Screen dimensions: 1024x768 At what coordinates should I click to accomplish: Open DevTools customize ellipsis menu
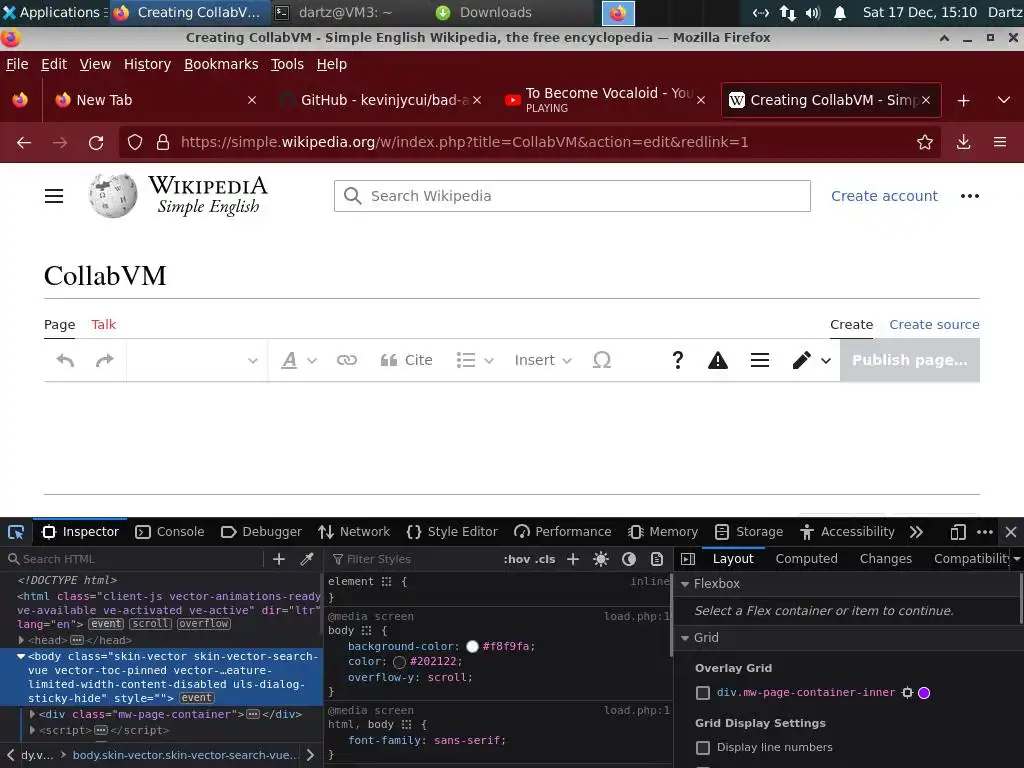click(985, 532)
